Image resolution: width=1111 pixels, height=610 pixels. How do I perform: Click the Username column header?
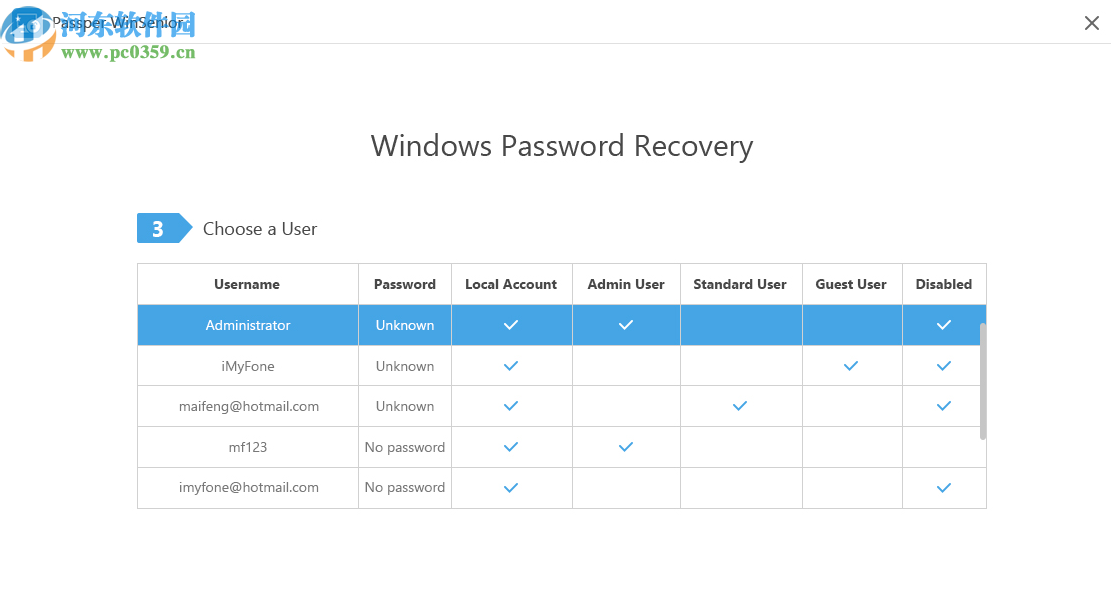pos(247,284)
